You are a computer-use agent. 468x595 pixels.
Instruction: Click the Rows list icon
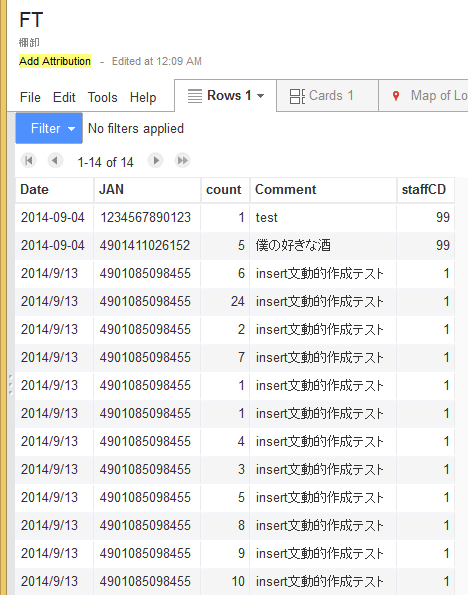195,96
